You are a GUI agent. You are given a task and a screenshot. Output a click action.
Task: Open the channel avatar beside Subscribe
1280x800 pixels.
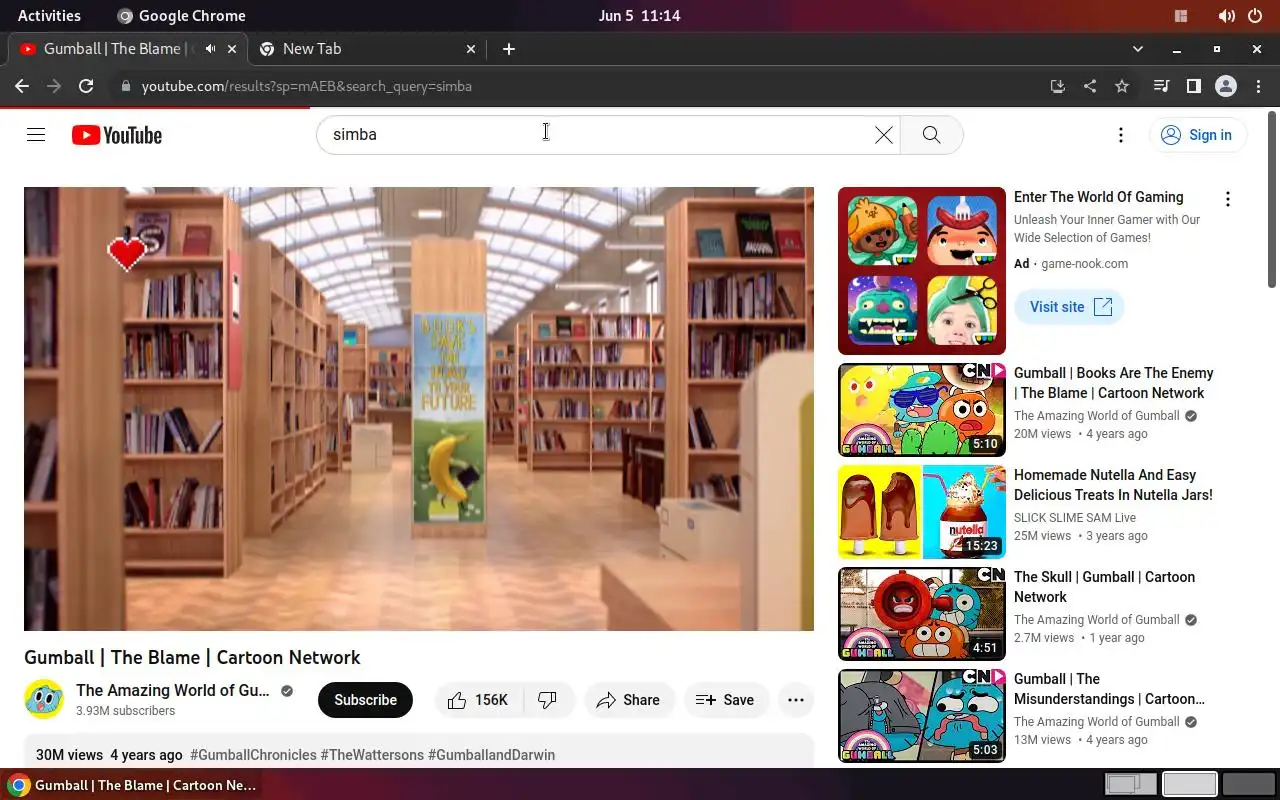(44, 700)
